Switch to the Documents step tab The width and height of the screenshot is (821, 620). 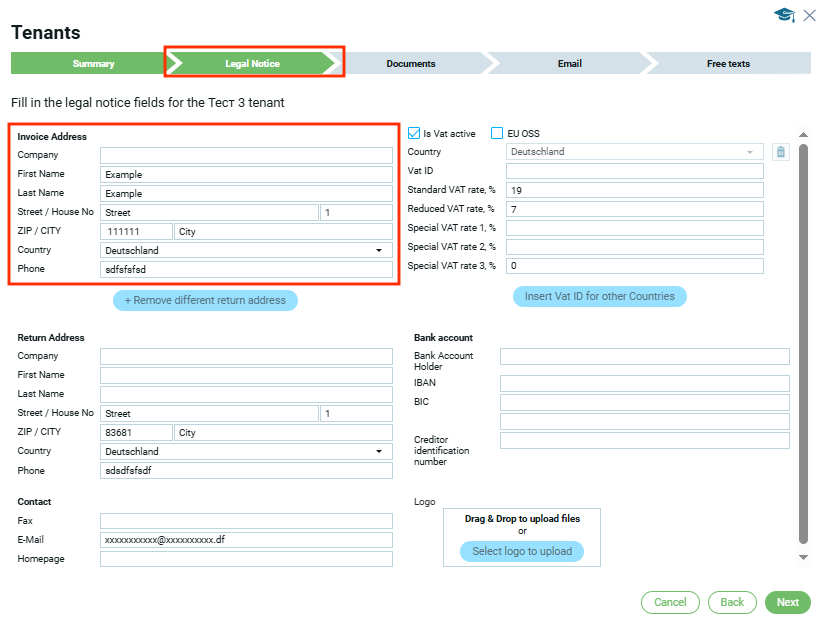(411, 64)
